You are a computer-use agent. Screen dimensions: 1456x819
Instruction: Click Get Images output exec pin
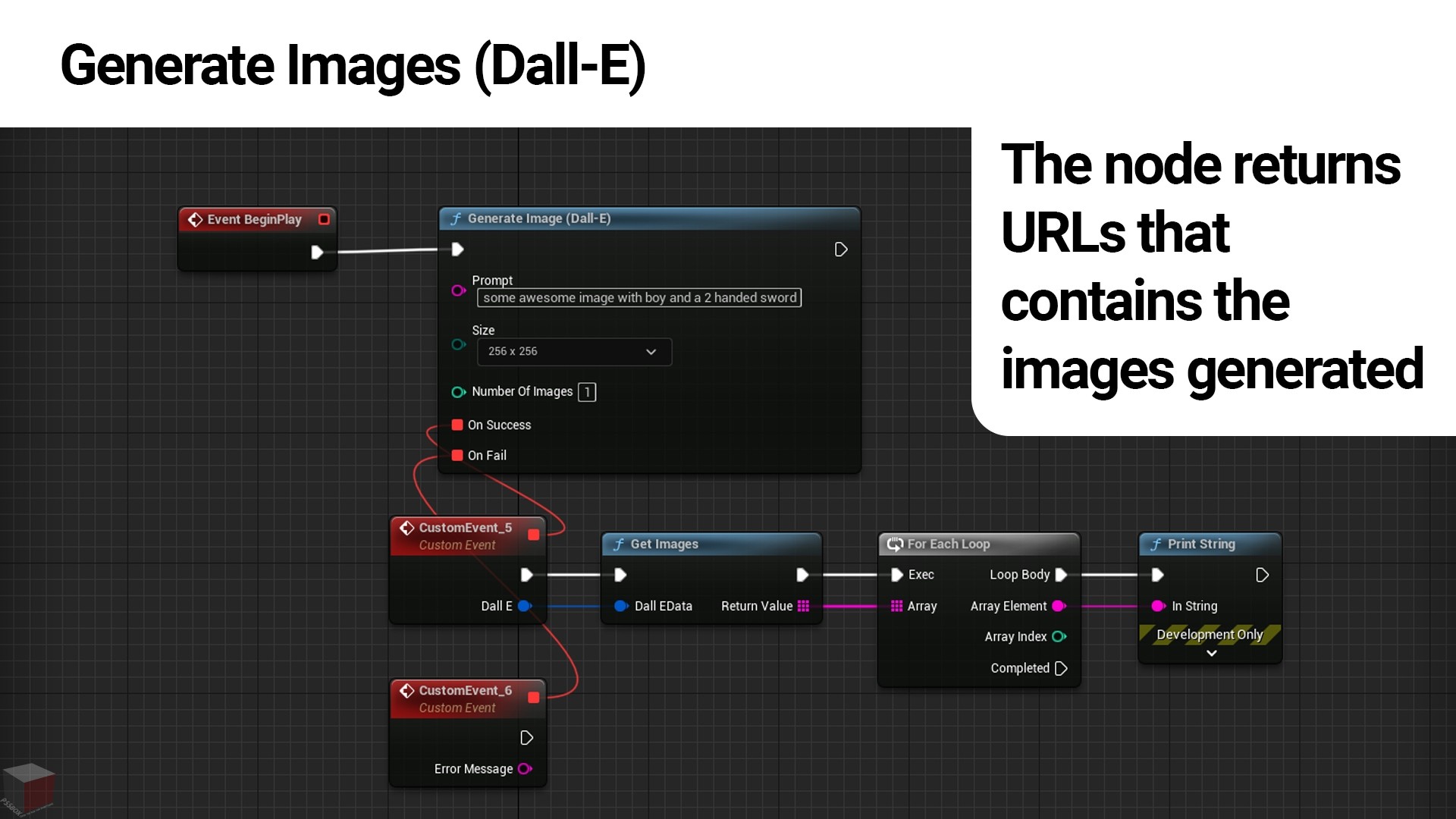802,575
